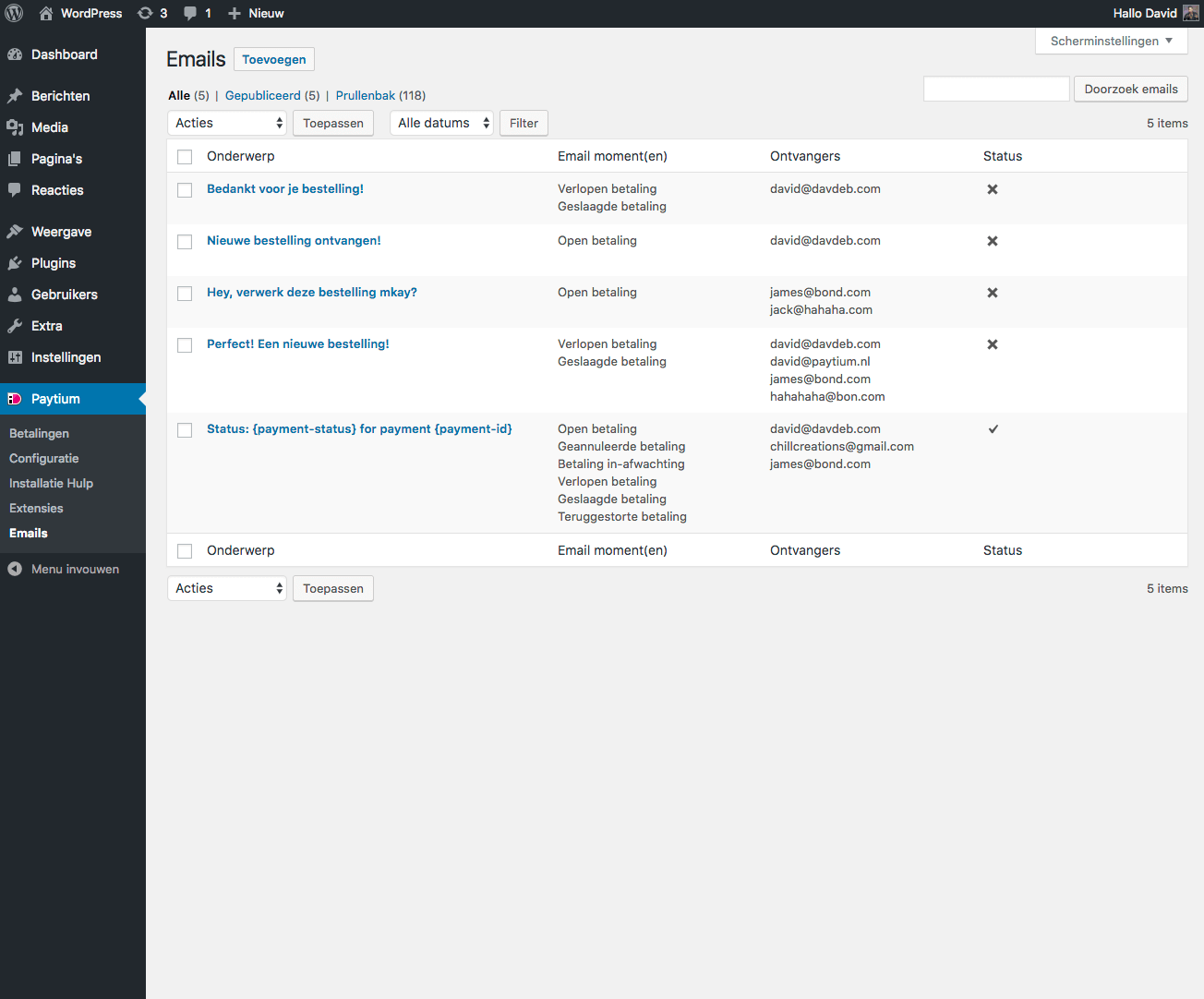Screen dimensions: 1204x999
Task: Open the updates icon in admin bar
Action: (x=145, y=13)
